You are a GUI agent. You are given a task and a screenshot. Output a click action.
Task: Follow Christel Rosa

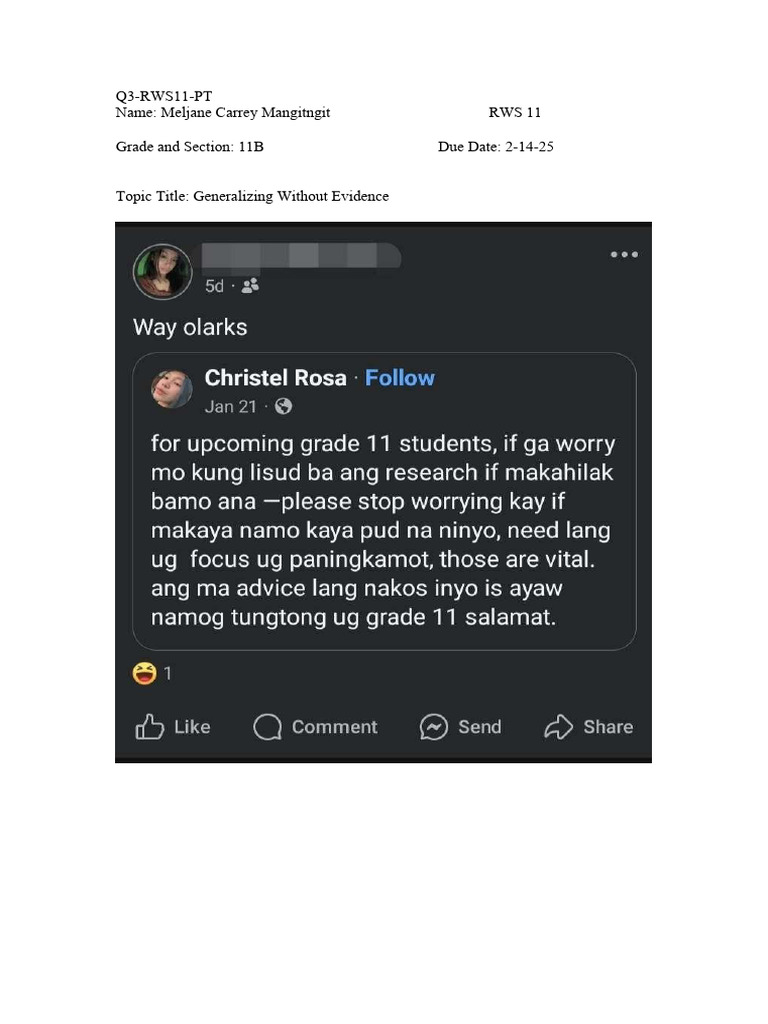pos(400,378)
